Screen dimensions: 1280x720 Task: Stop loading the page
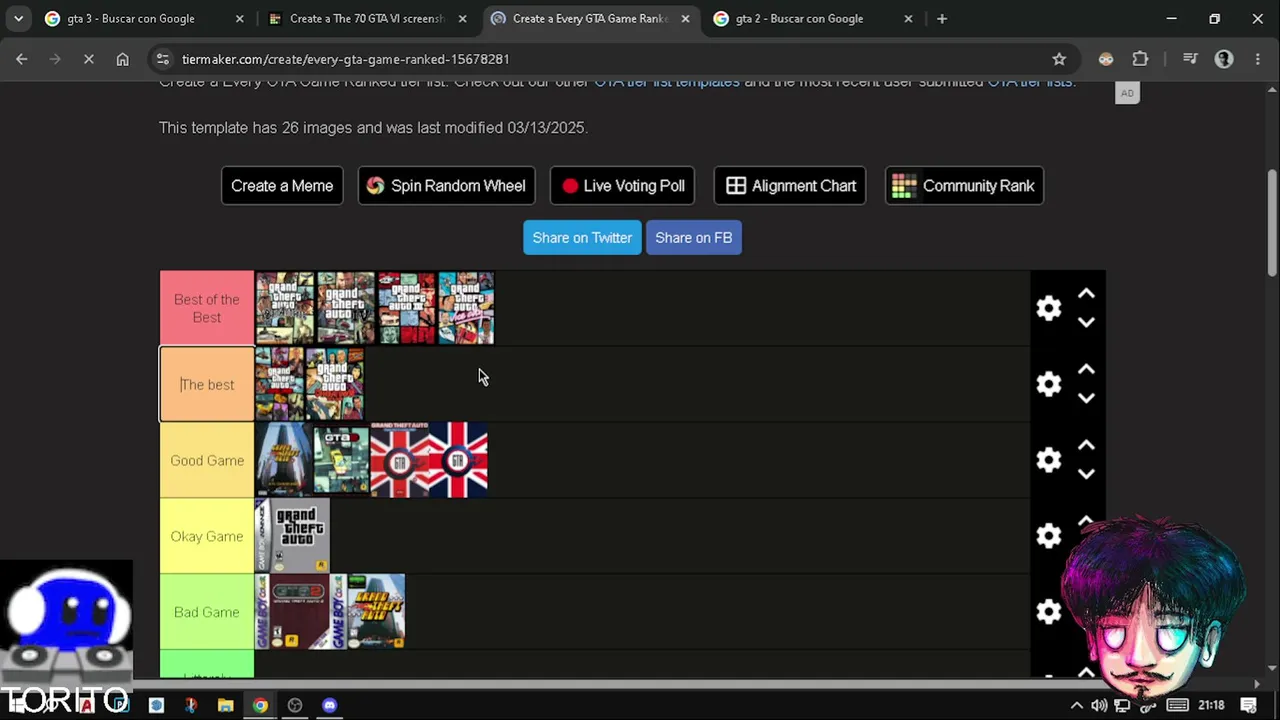(x=88, y=59)
